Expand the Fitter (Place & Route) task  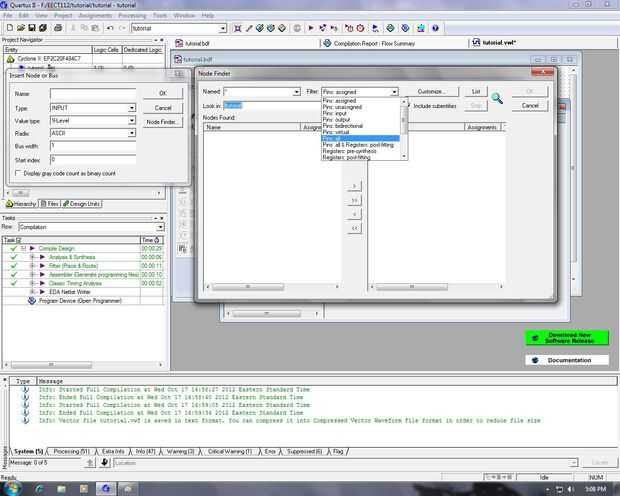pyautogui.click(x=33, y=266)
